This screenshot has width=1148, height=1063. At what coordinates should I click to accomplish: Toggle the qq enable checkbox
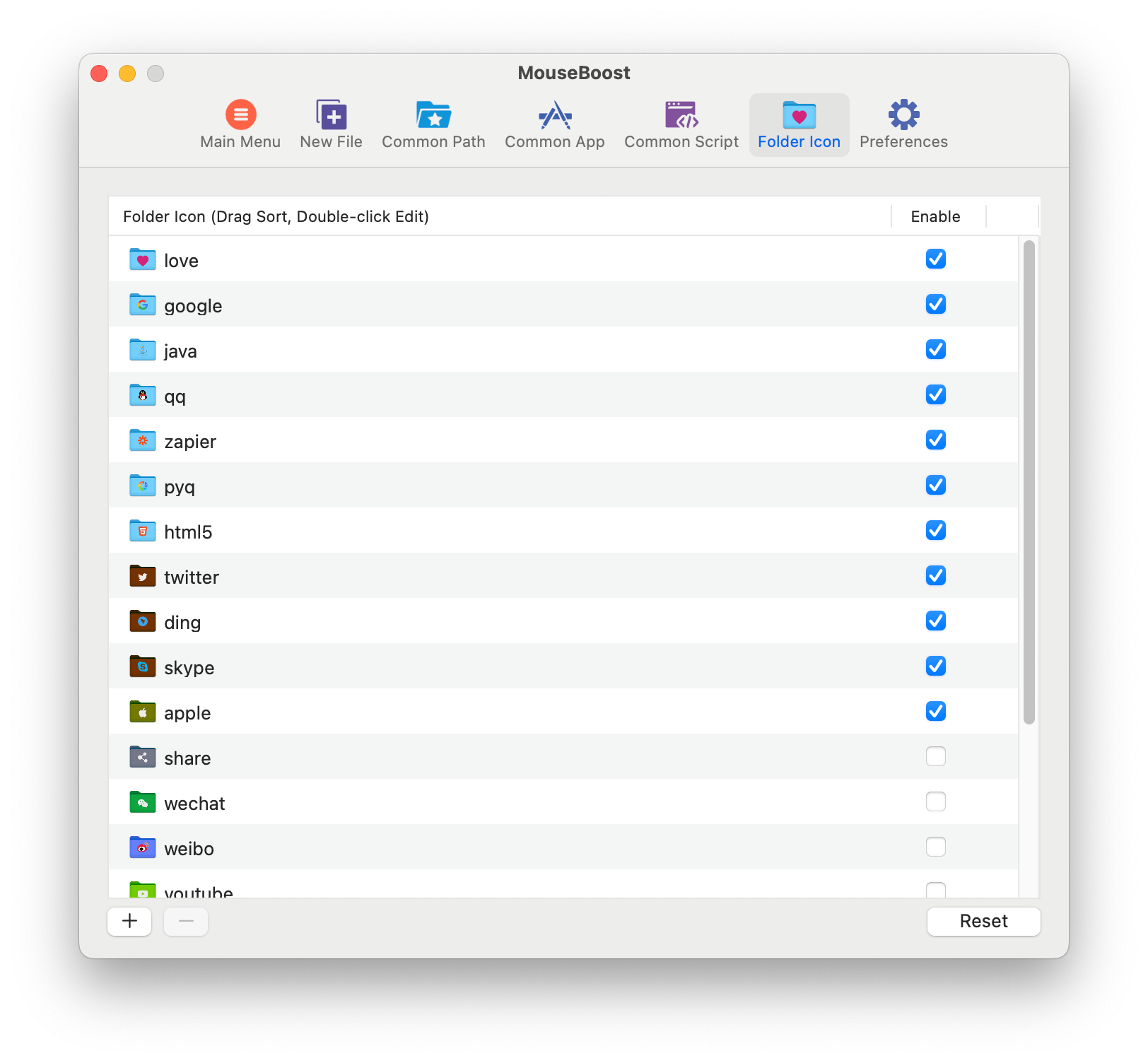(936, 394)
